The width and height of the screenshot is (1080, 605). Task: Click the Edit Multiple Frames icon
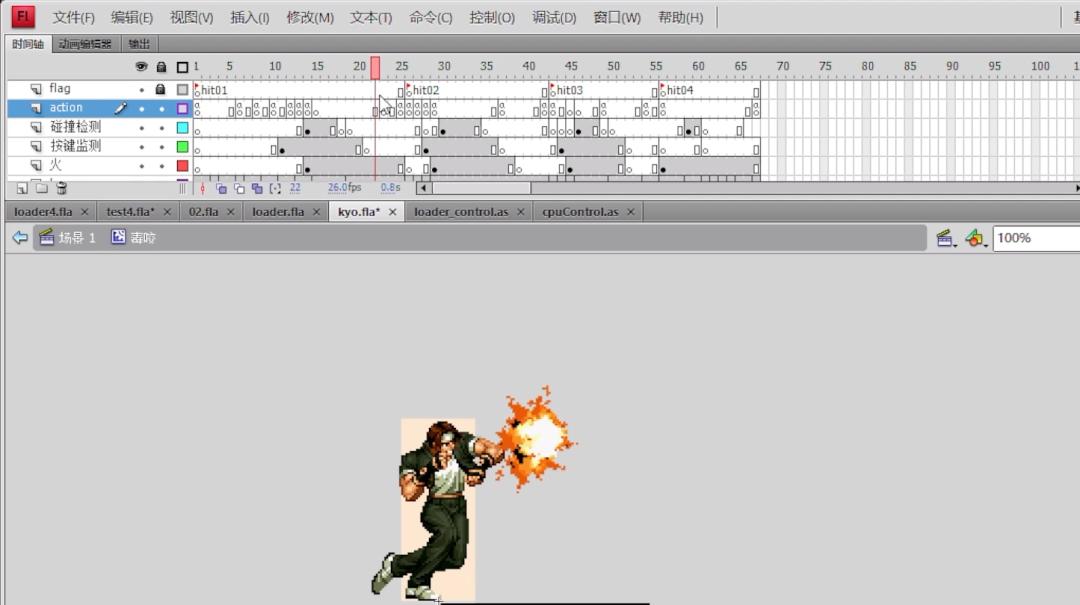coord(258,188)
